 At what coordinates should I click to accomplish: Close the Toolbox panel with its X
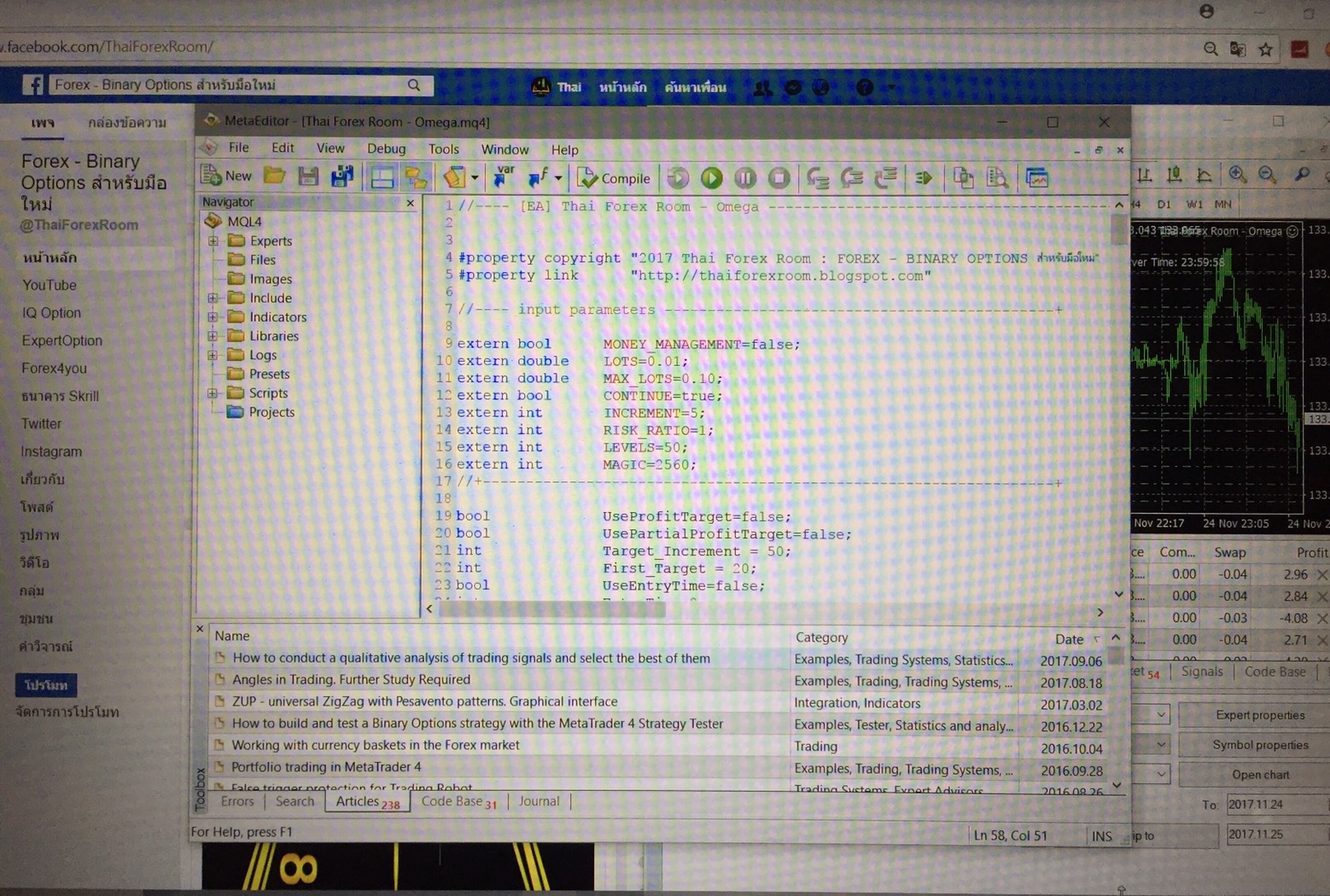[200, 629]
